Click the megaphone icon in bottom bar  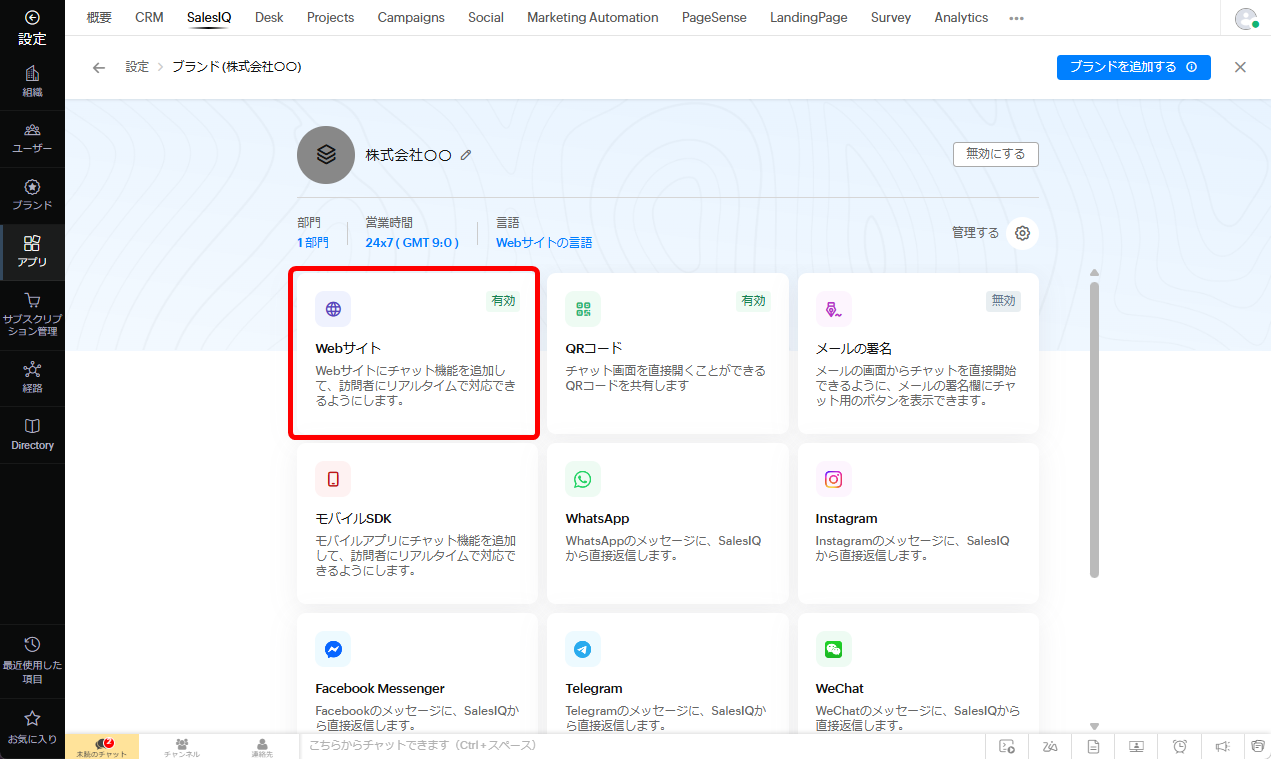(x=1222, y=746)
